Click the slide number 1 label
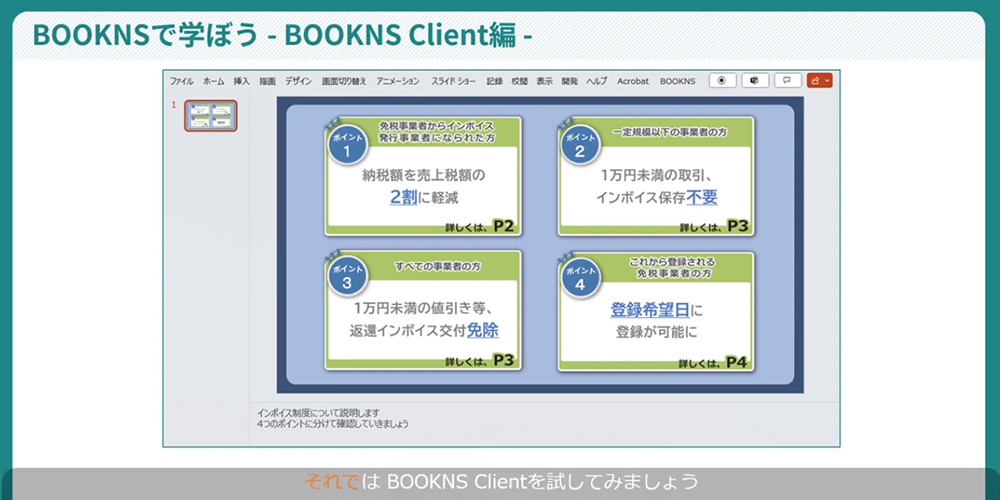Screen dimensions: 1000x500 (x=173, y=105)
